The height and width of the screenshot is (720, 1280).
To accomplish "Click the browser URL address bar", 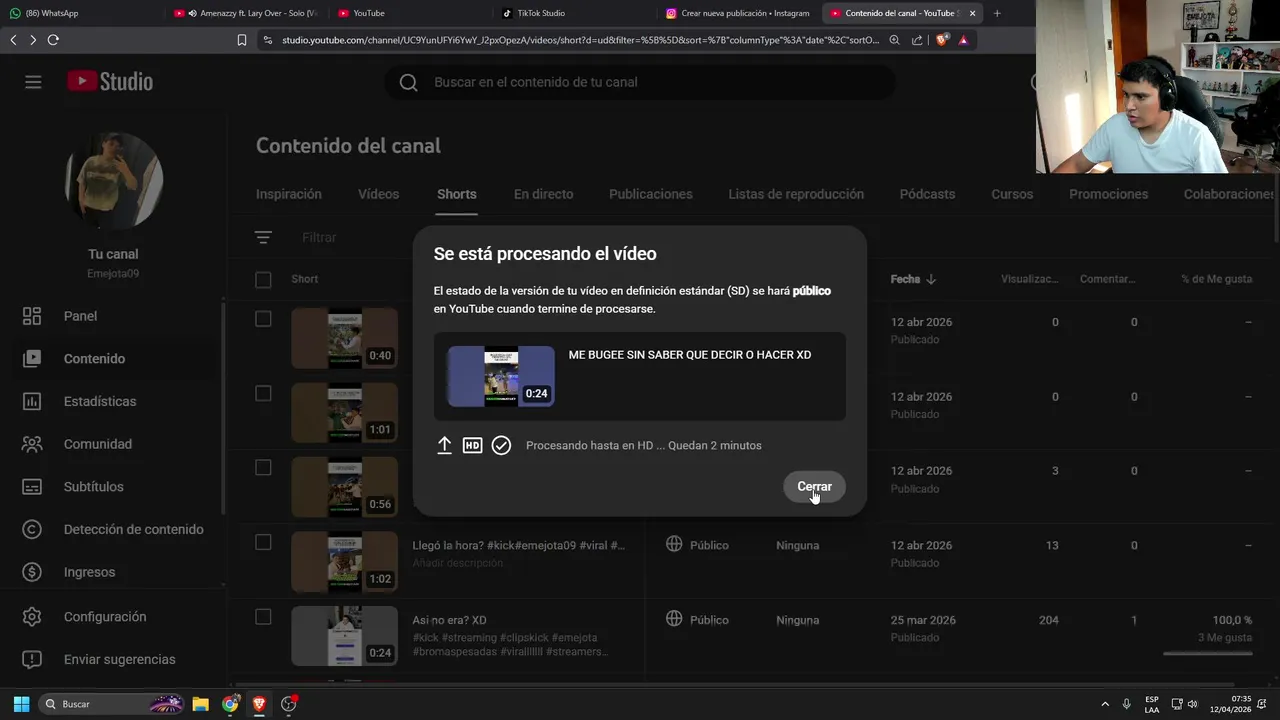I will pyautogui.click(x=580, y=40).
